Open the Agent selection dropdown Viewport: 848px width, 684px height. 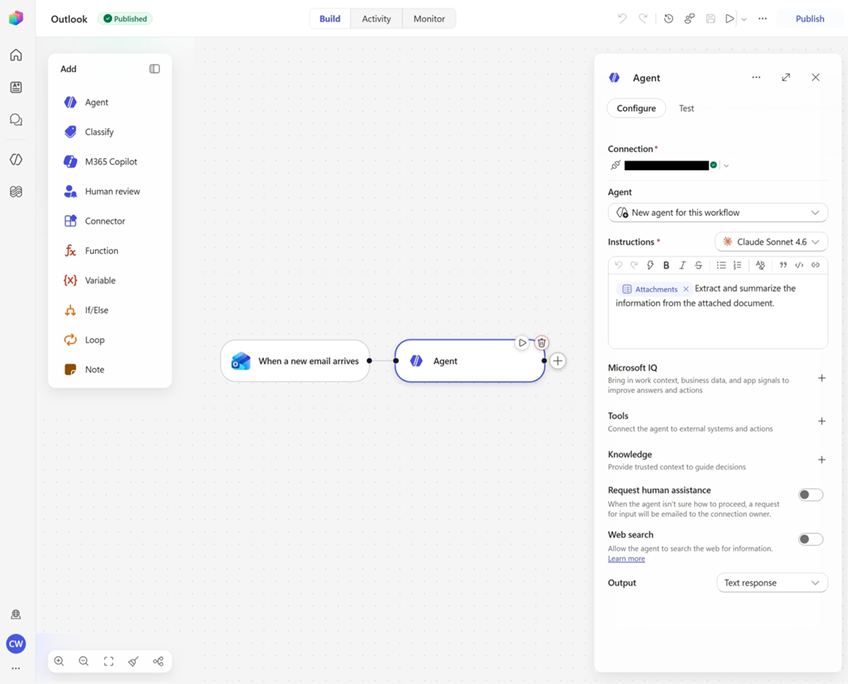point(718,212)
